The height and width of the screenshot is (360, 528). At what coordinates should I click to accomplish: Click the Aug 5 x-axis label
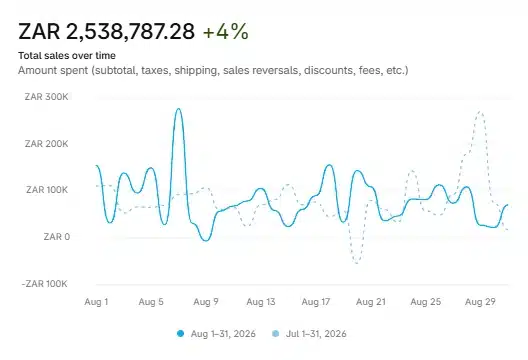[x=151, y=302]
